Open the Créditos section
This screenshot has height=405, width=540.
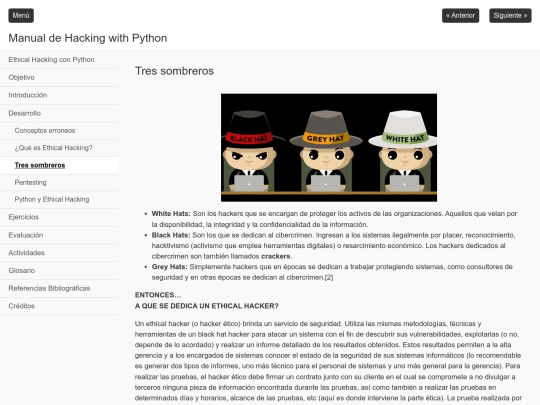(x=59, y=306)
